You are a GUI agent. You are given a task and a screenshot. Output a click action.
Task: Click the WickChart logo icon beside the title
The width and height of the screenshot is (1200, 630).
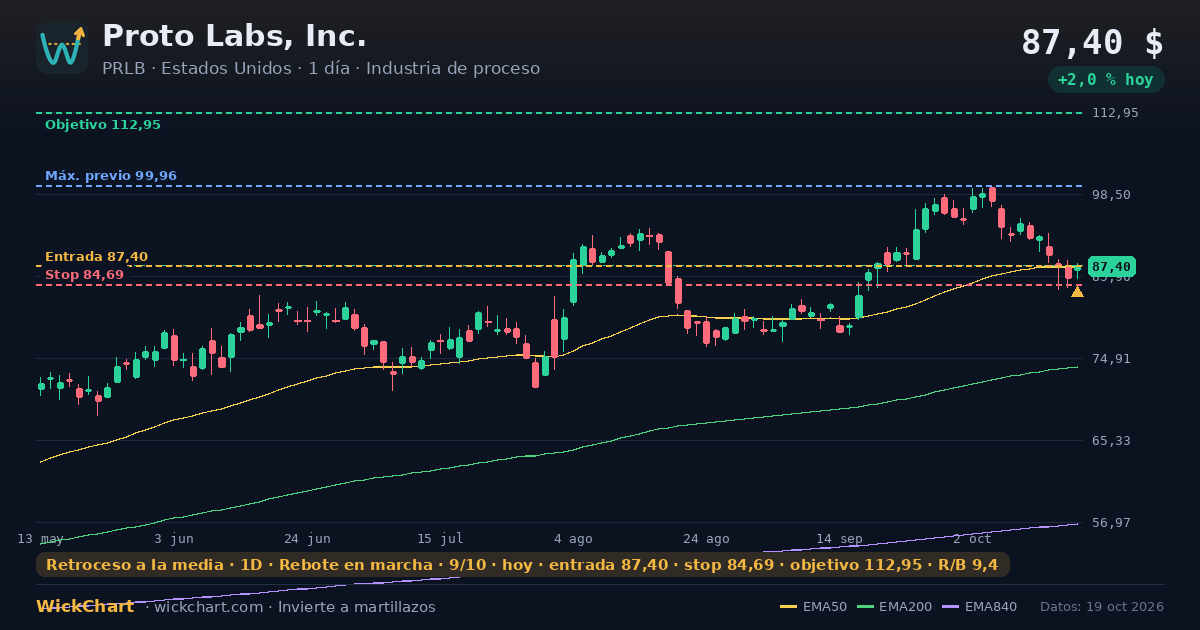[62, 48]
